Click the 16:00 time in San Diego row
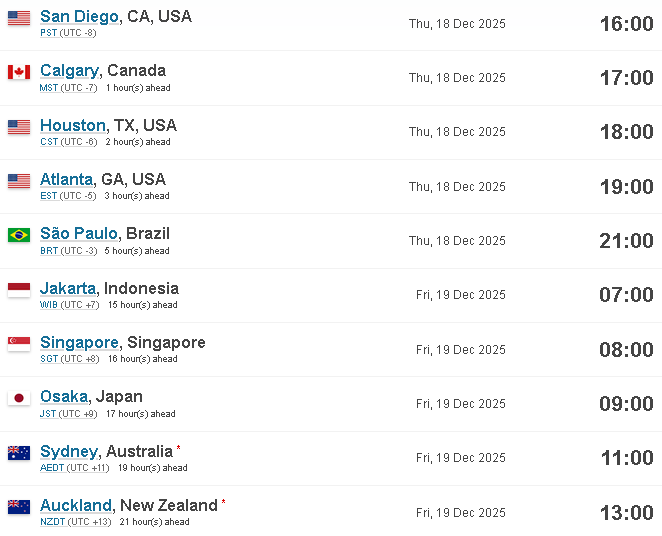Screen dimensions: 662x536 (x=627, y=24)
